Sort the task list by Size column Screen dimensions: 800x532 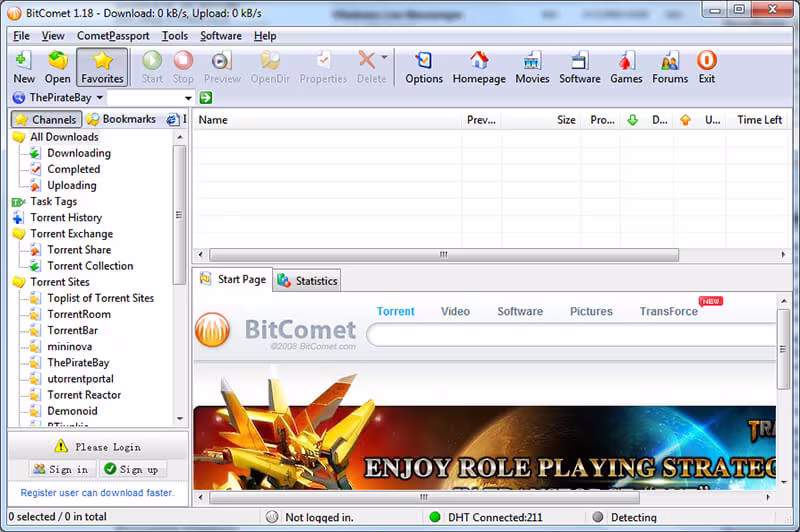[541, 120]
